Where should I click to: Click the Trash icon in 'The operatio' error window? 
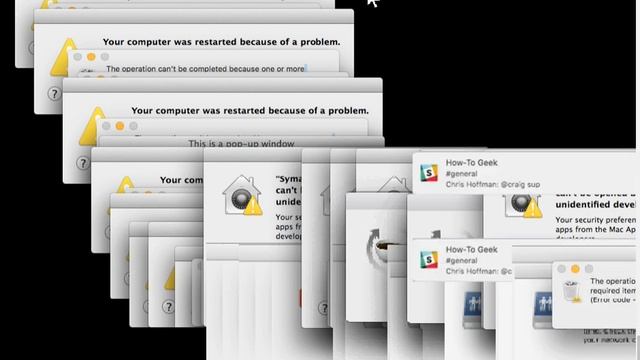click(571, 291)
